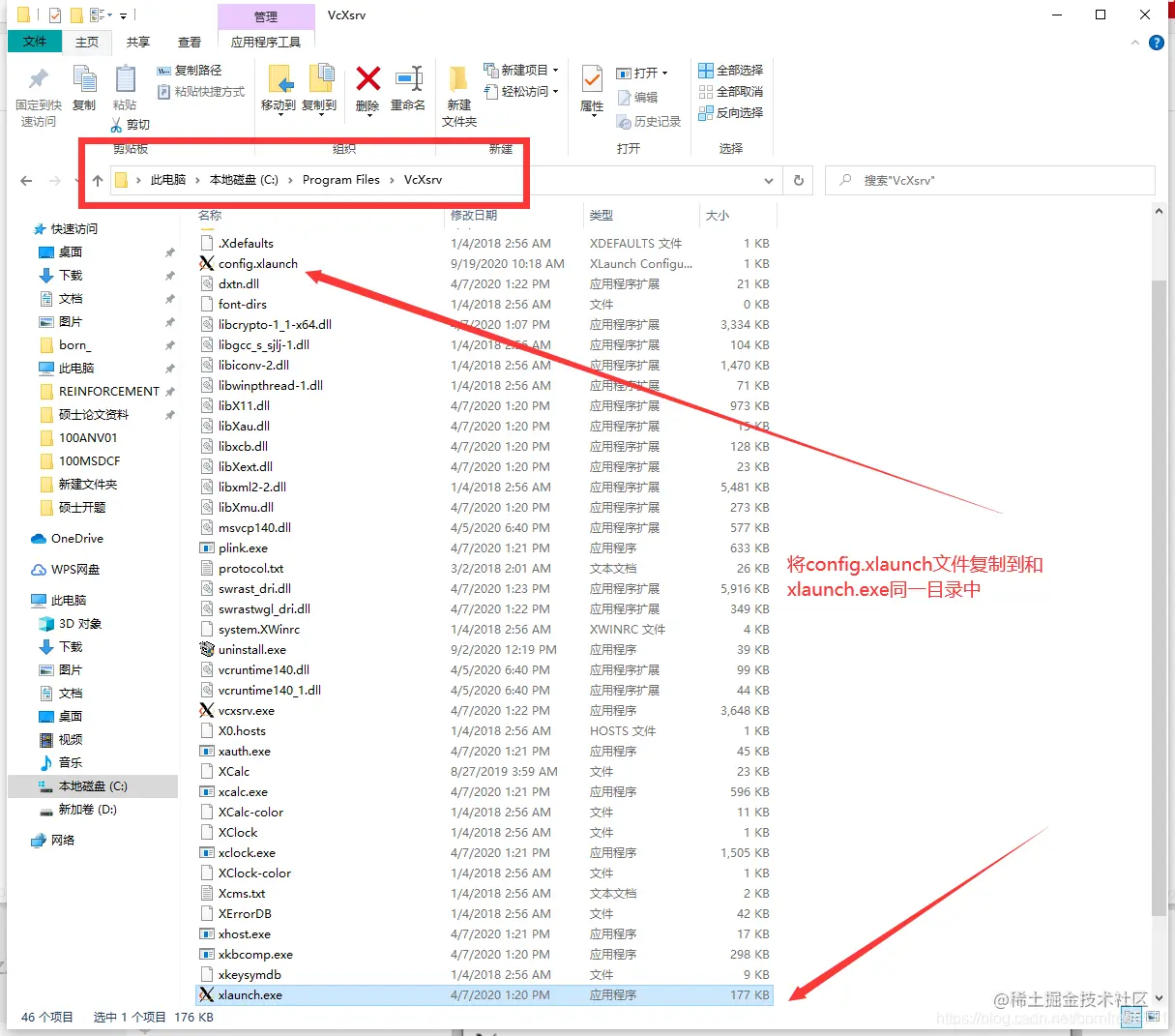Sort by Date modified (修改日期) column

(x=515, y=216)
